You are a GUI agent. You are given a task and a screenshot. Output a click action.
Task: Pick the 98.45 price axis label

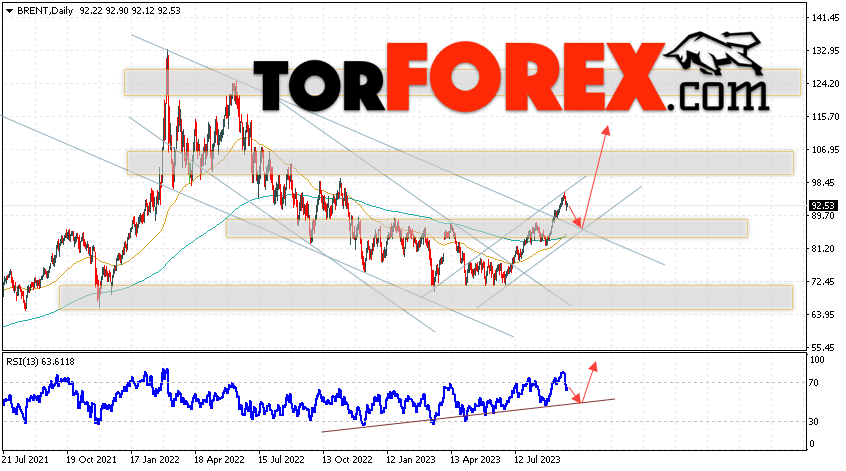pos(825,183)
